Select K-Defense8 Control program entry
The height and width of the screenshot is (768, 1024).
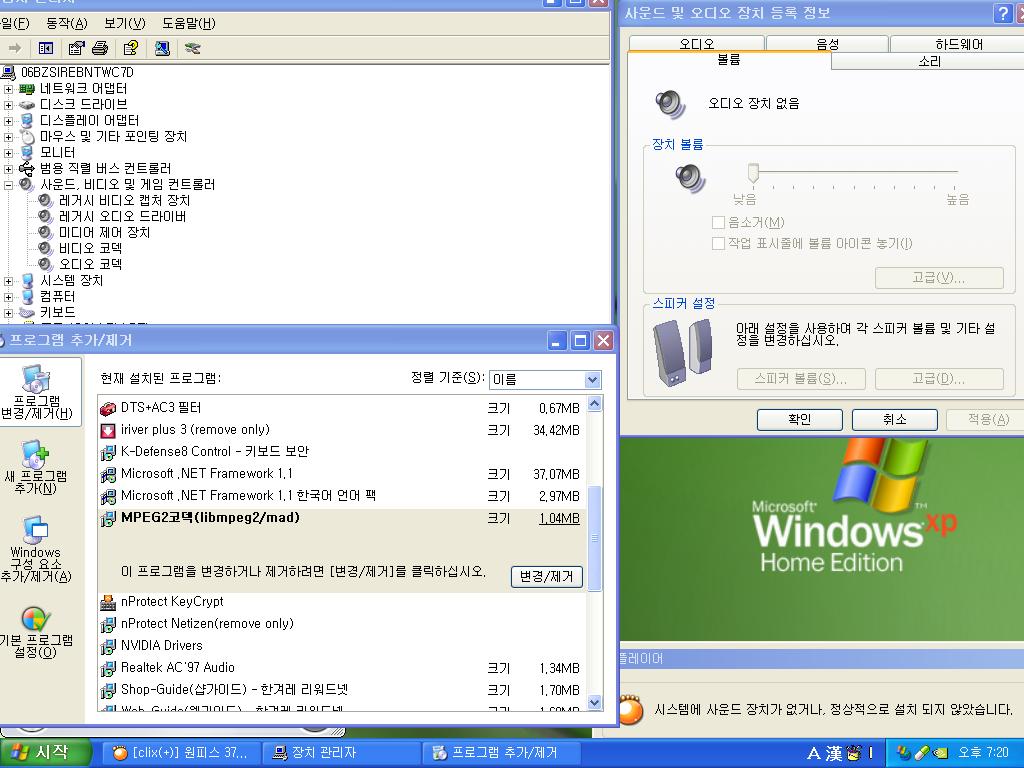point(342,452)
